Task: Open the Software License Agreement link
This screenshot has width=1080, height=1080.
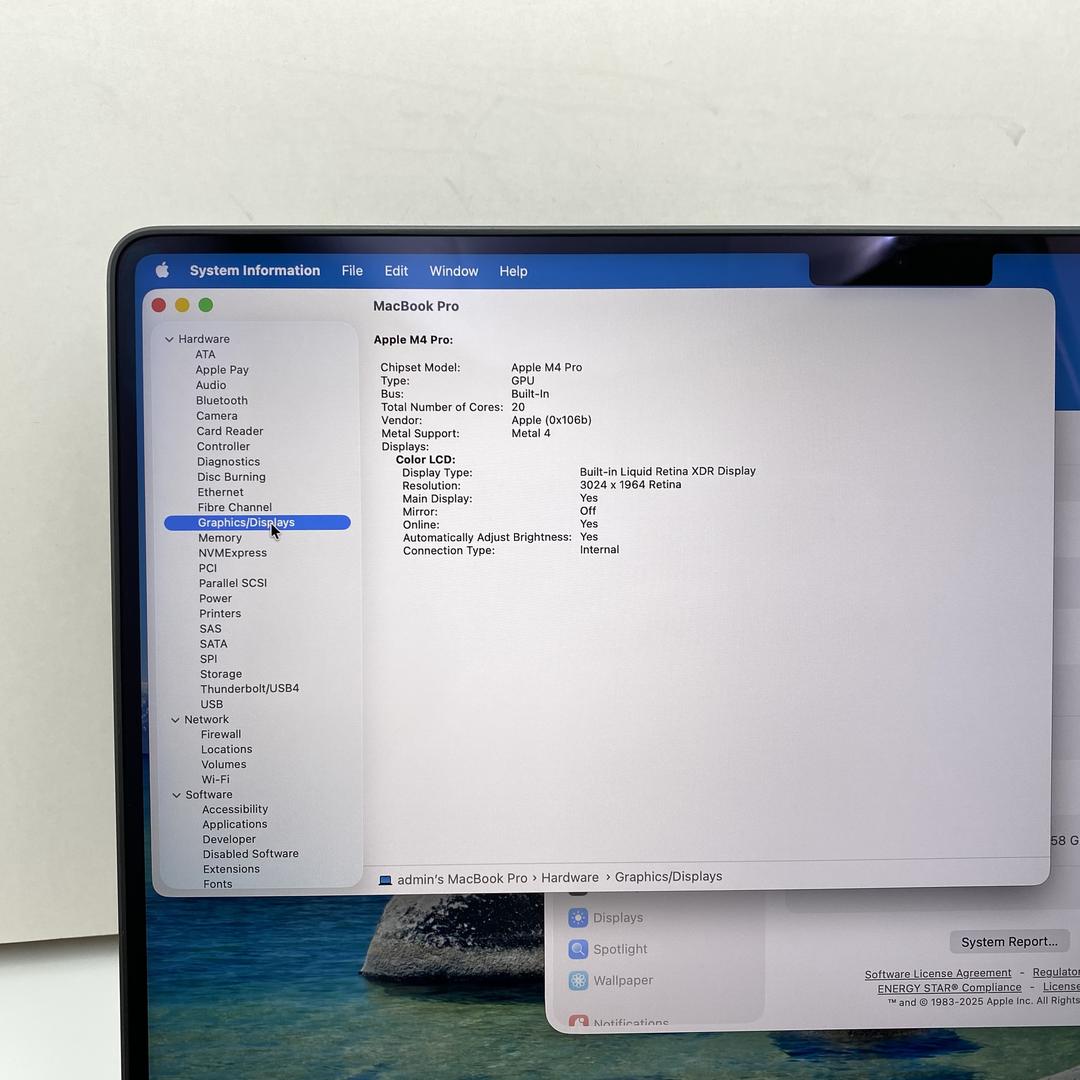Action: click(x=937, y=974)
